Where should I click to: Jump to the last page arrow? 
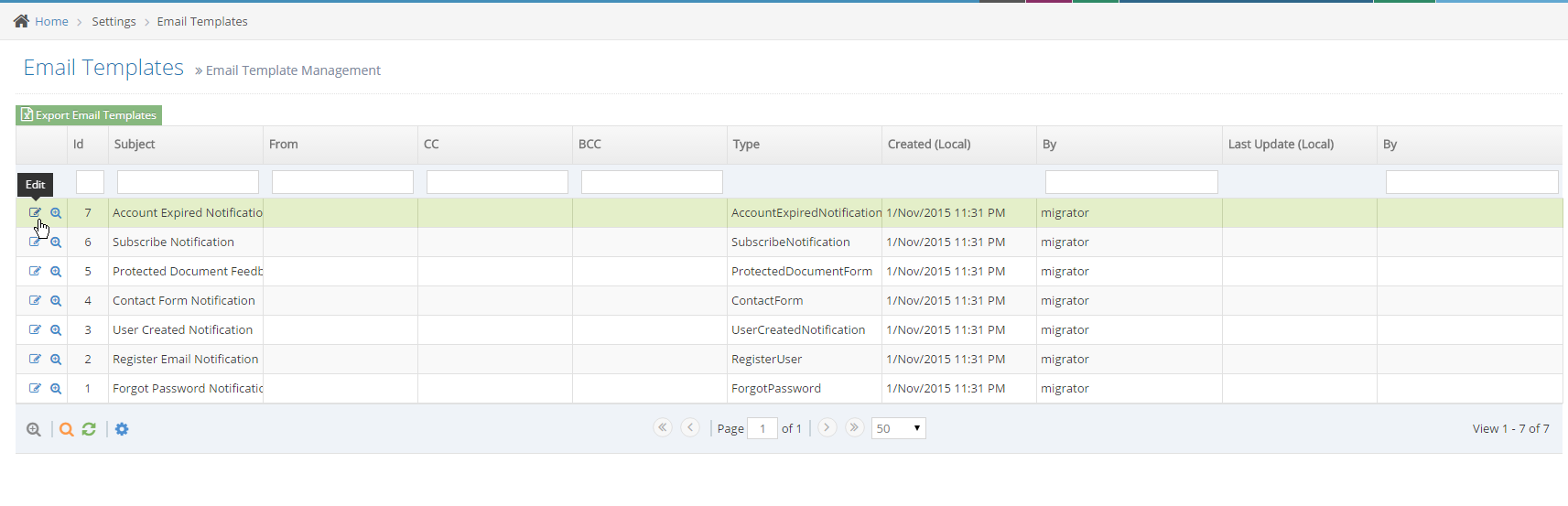(854, 427)
